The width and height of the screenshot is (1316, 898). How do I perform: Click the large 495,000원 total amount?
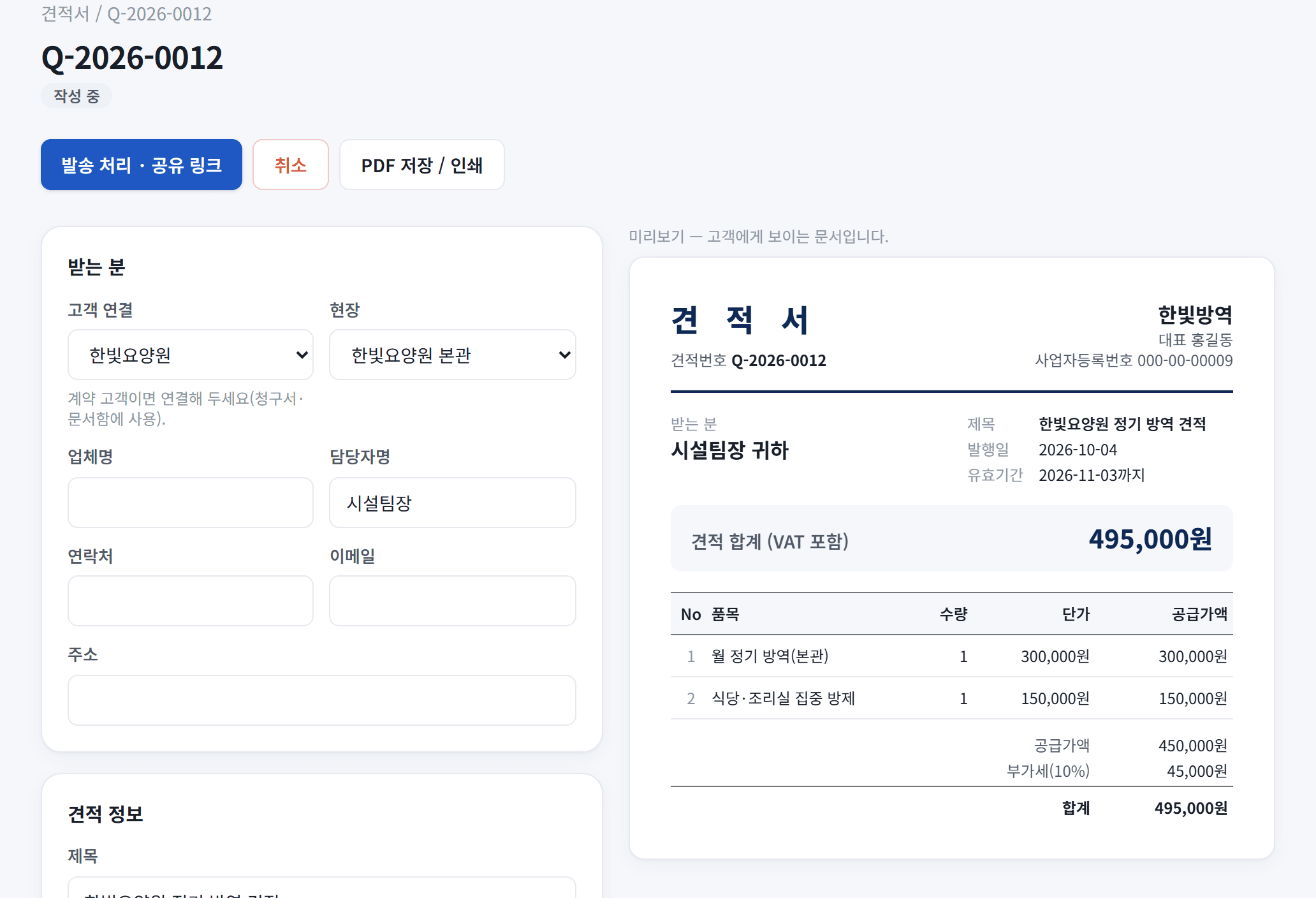tap(1150, 539)
